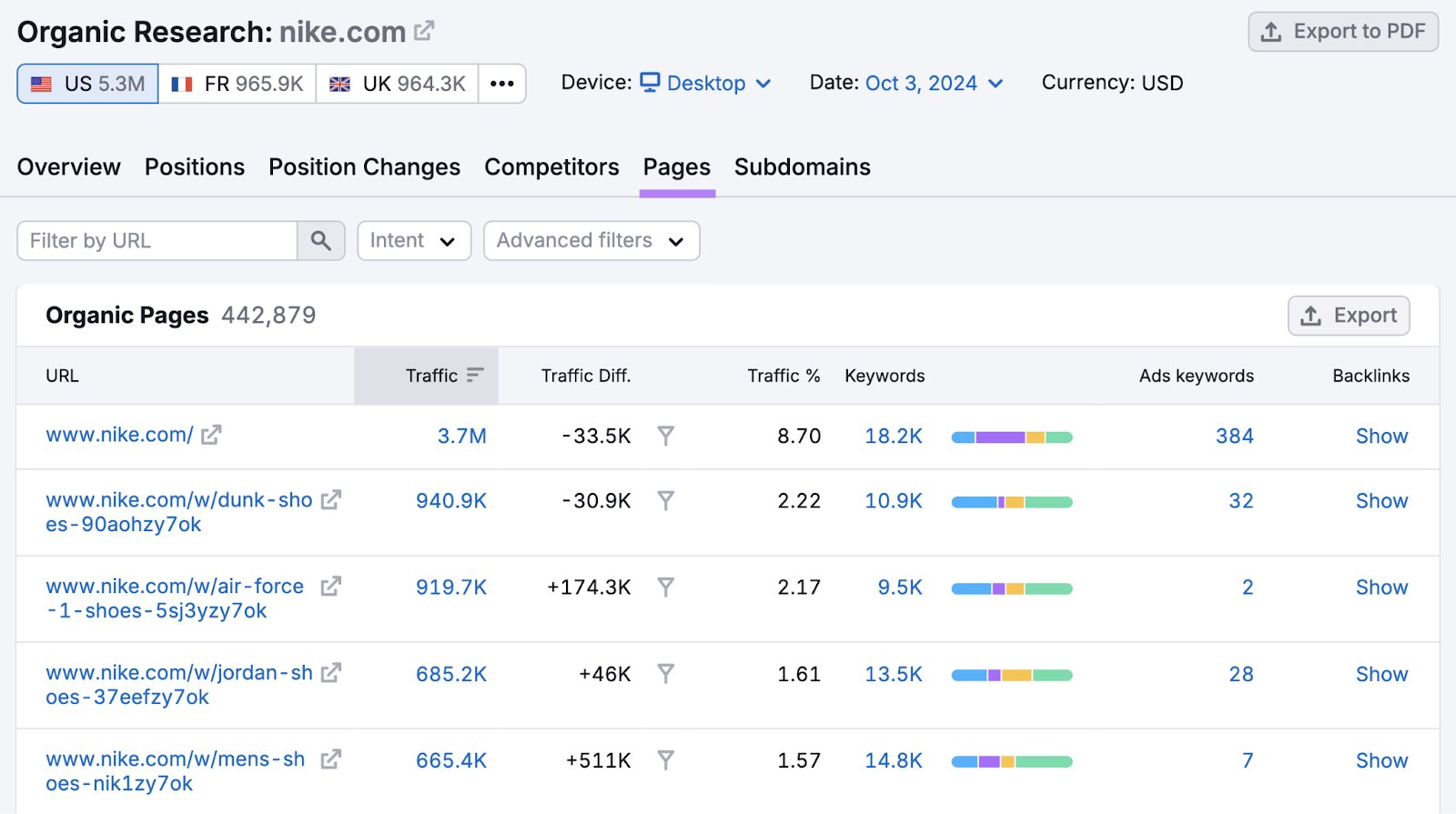Viewport: 1456px width, 814px height.
Task: Switch to the UK 964.3K database
Action: click(x=398, y=84)
